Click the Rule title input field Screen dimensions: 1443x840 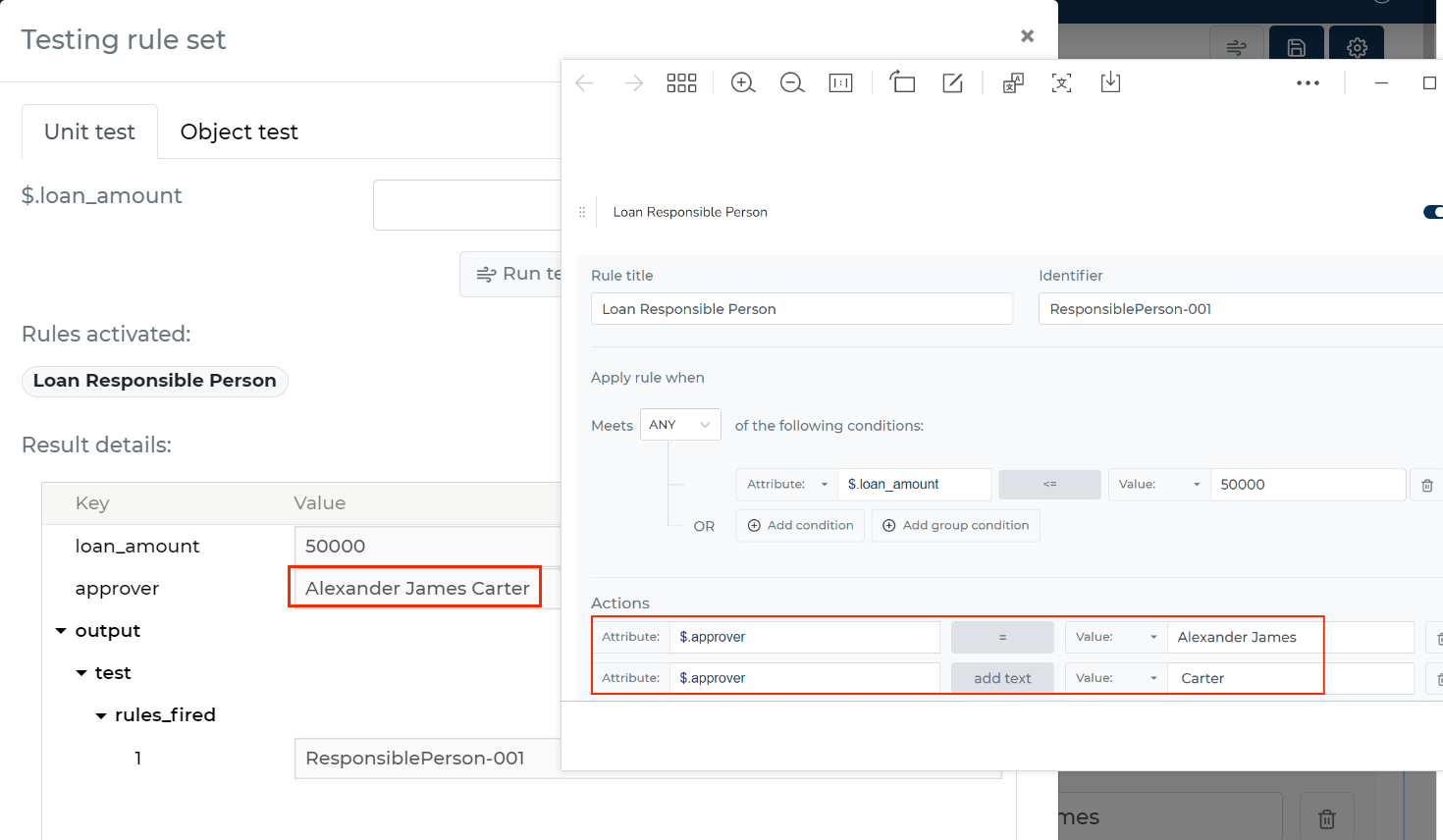coord(802,309)
